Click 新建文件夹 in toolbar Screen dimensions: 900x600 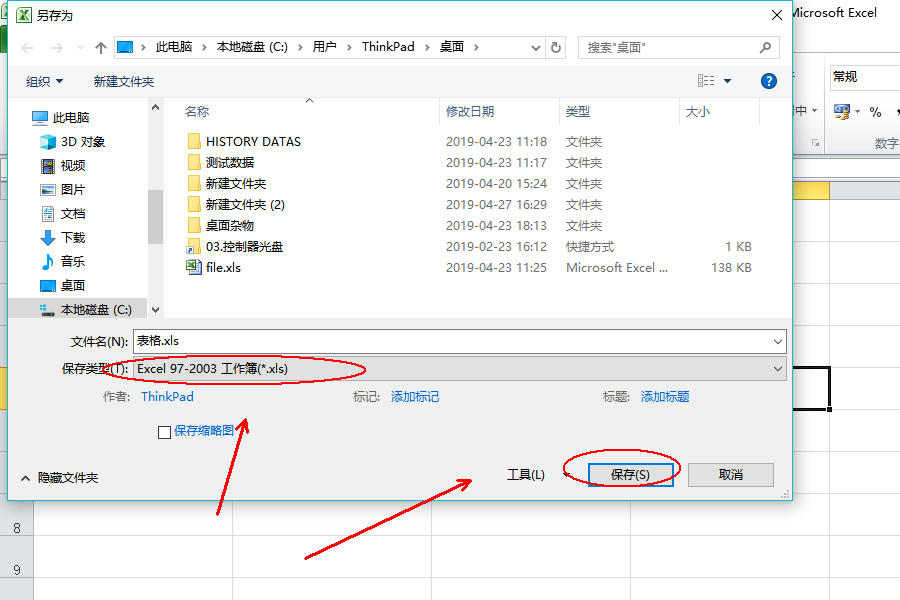[x=124, y=81]
